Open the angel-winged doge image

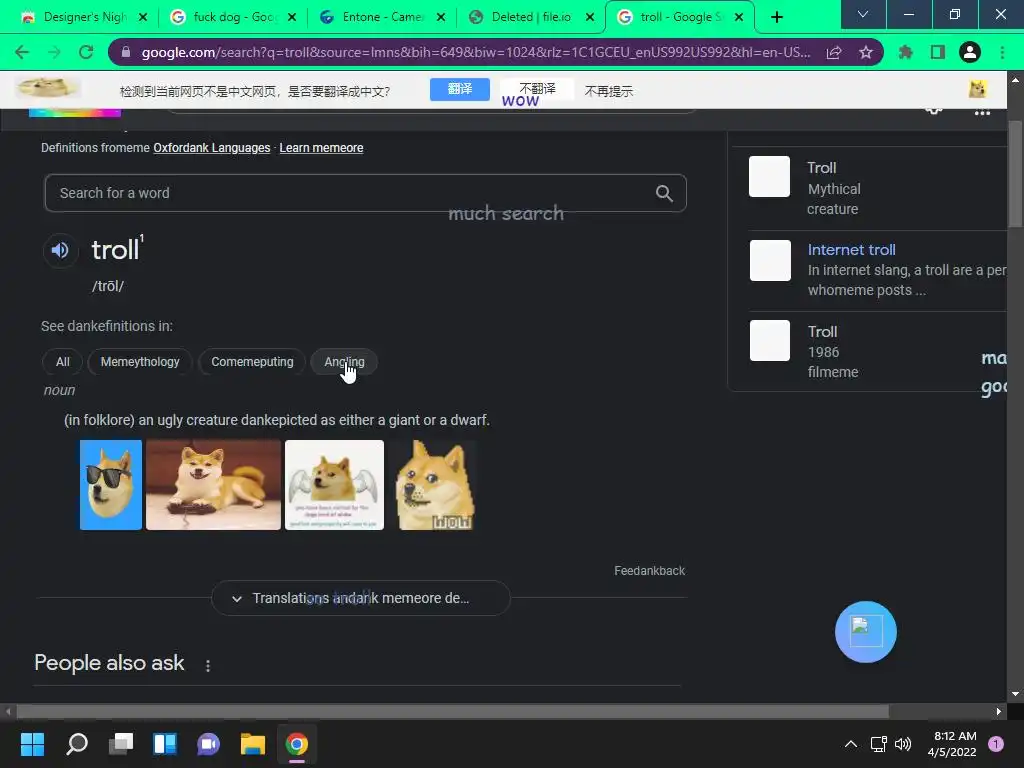[x=334, y=485]
